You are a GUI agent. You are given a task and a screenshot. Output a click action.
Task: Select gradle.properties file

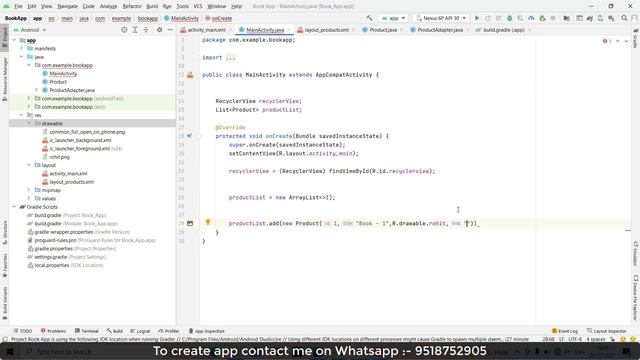point(53,249)
